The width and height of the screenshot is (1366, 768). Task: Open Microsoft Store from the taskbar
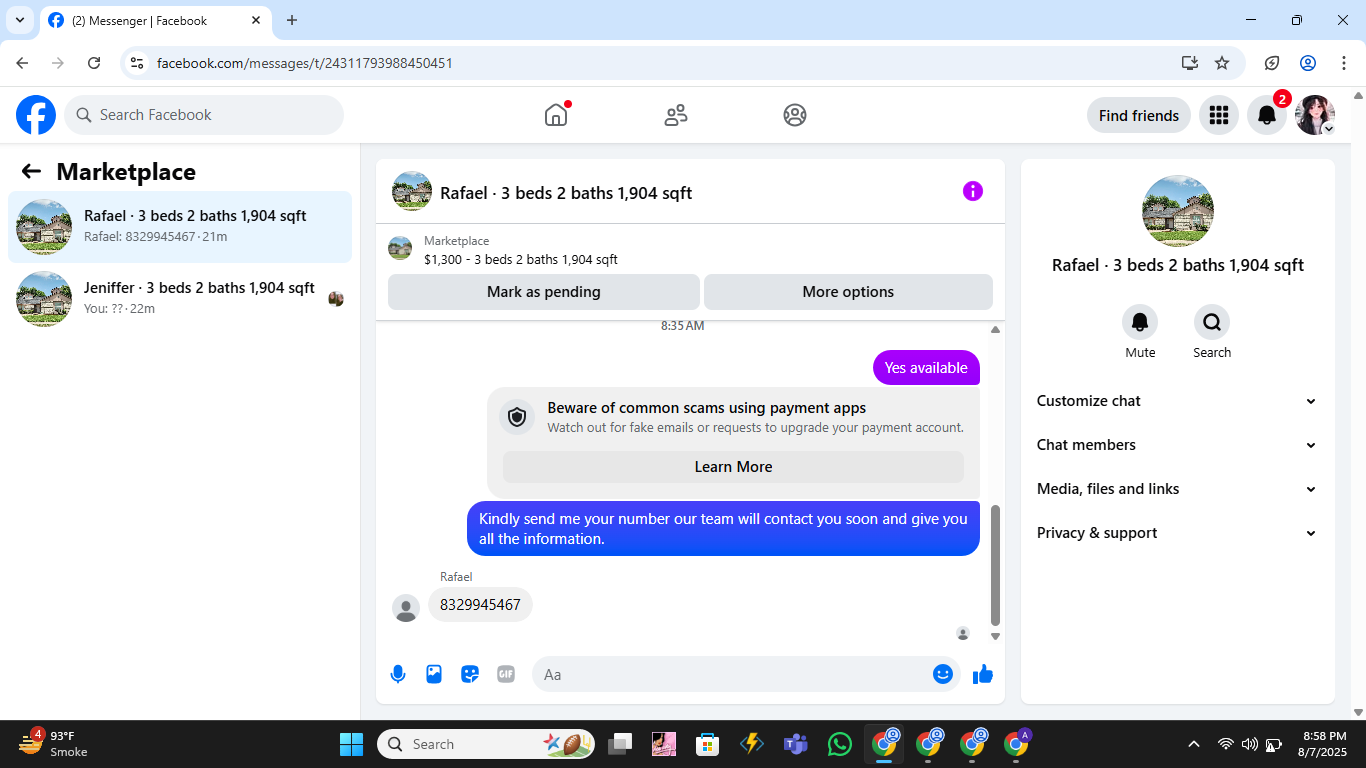click(x=708, y=744)
